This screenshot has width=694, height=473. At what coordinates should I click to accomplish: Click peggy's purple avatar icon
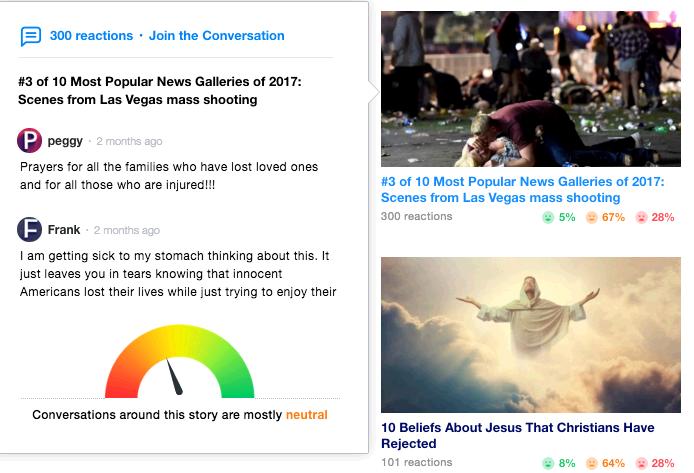pos(30,141)
